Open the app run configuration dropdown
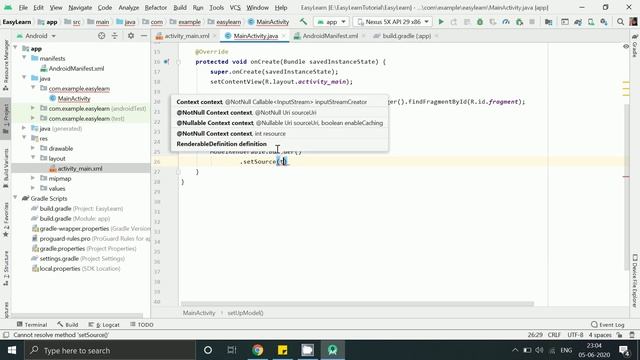This screenshot has width=640, height=360. [x=331, y=22]
